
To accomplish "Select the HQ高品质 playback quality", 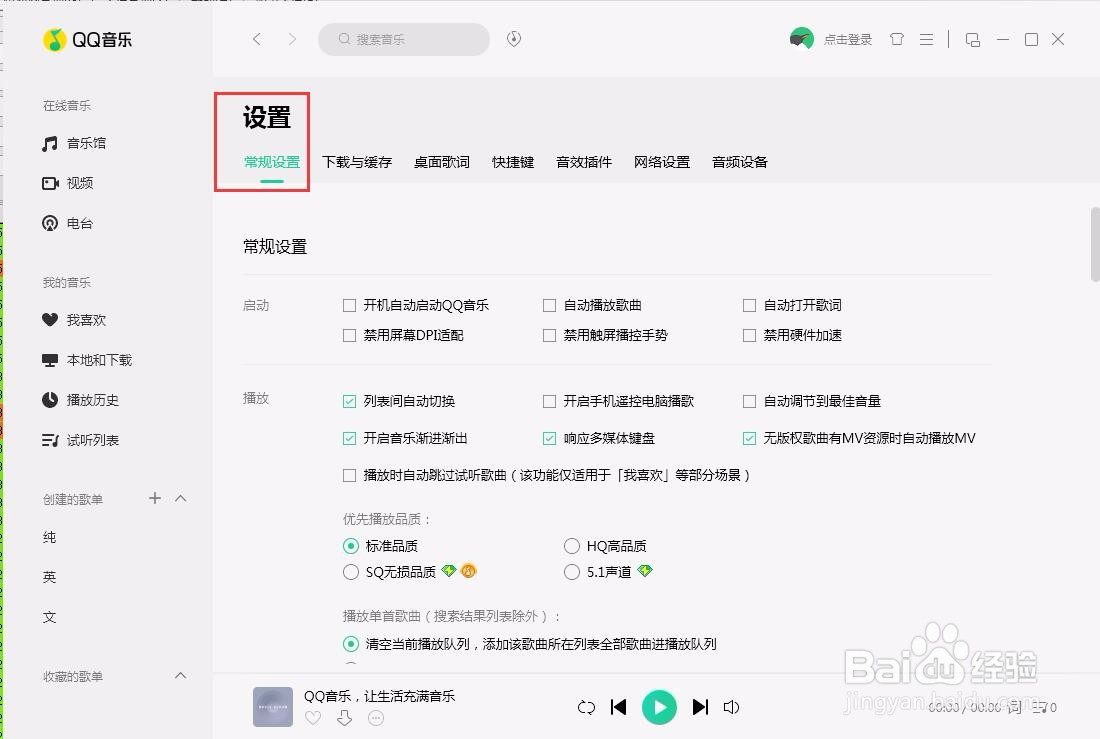I will tap(571, 546).
